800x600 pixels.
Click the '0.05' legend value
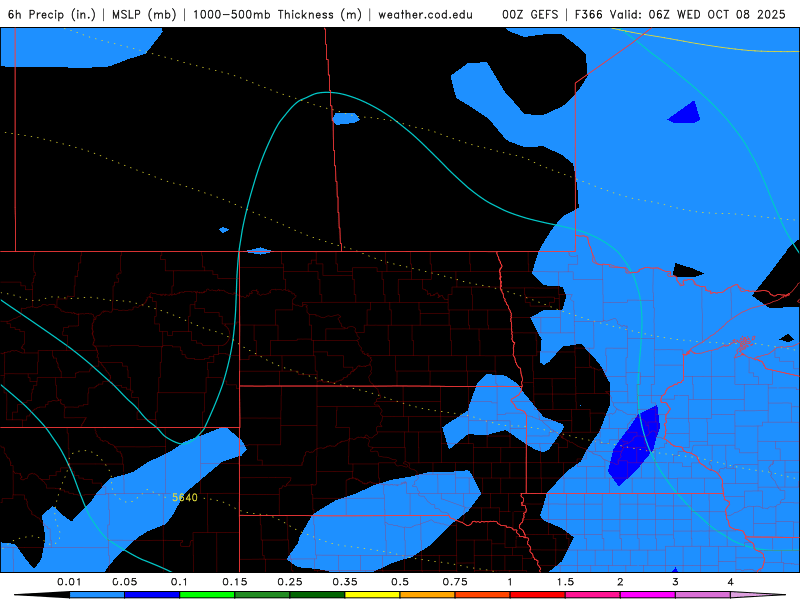point(124,582)
